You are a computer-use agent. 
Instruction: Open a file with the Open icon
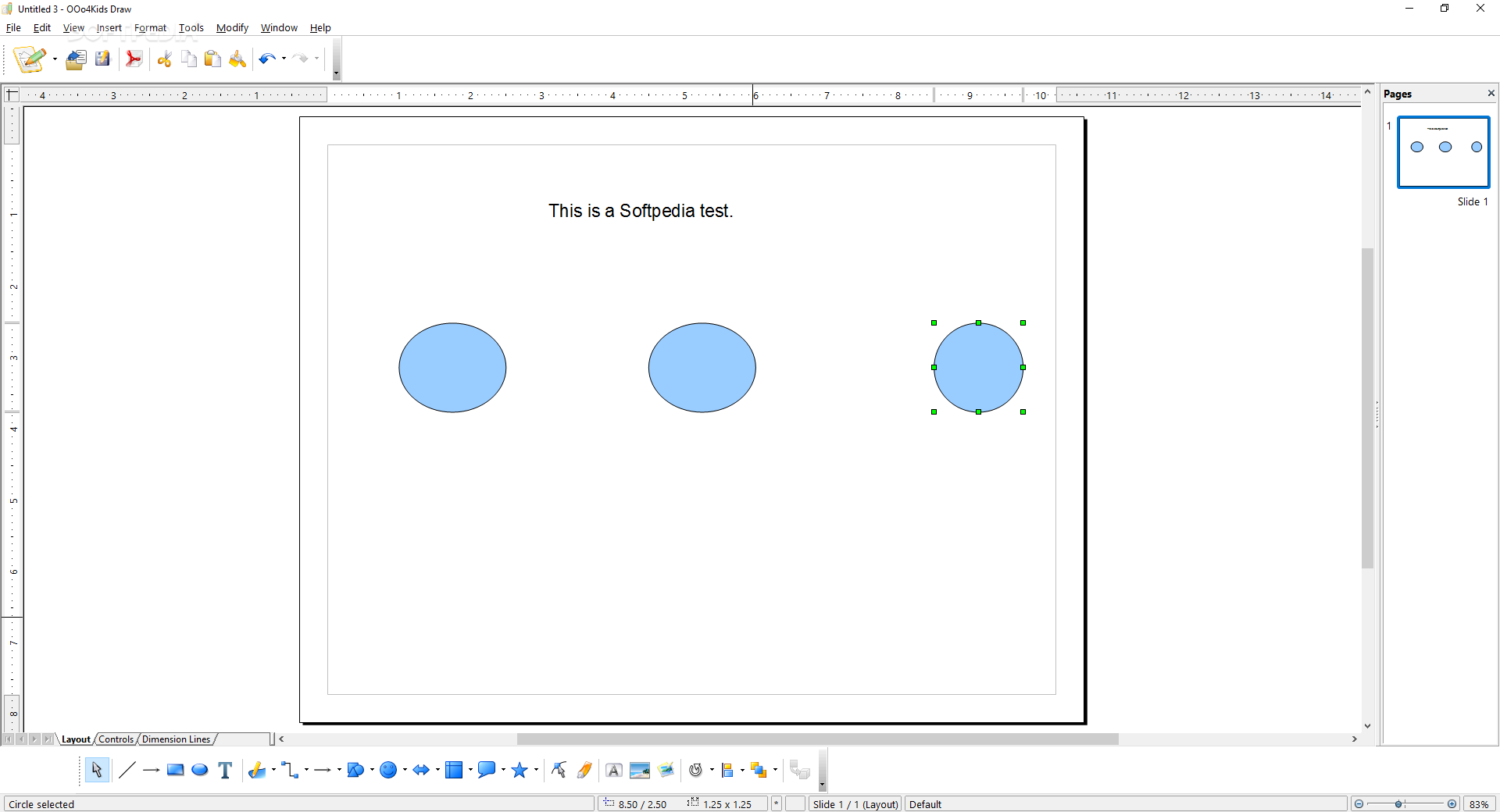pos(77,59)
